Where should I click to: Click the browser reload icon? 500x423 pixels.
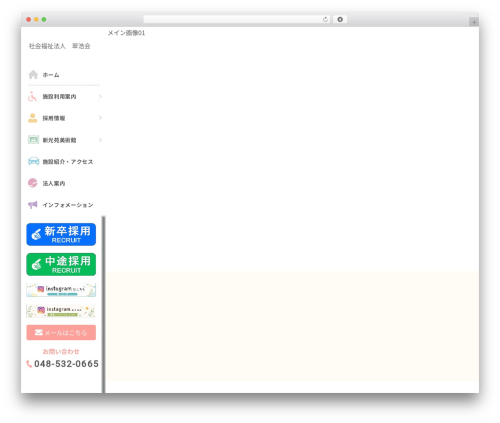click(325, 20)
